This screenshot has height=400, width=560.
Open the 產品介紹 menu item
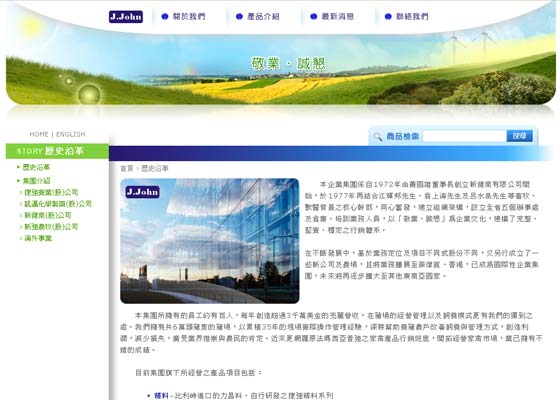263,16
